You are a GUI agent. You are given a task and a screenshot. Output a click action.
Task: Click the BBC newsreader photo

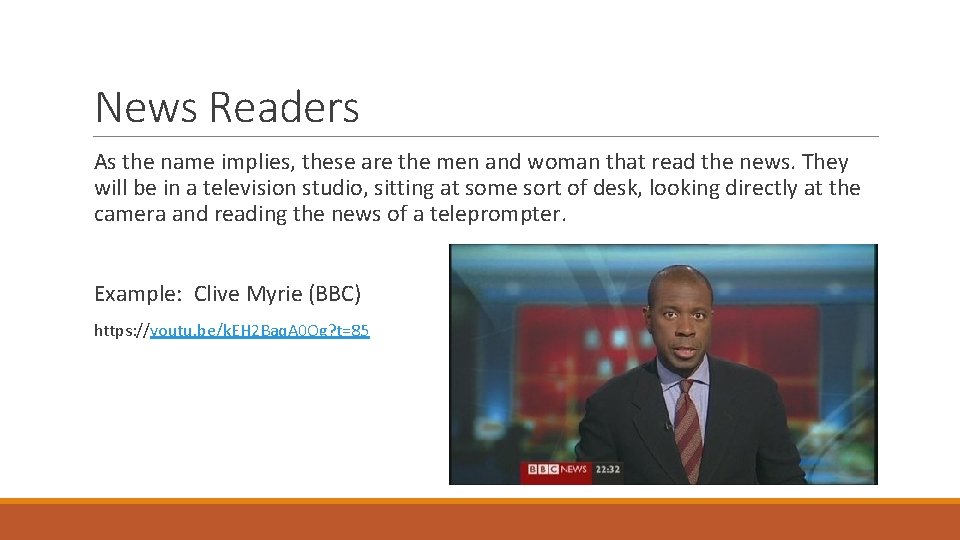[x=663, y=364]
